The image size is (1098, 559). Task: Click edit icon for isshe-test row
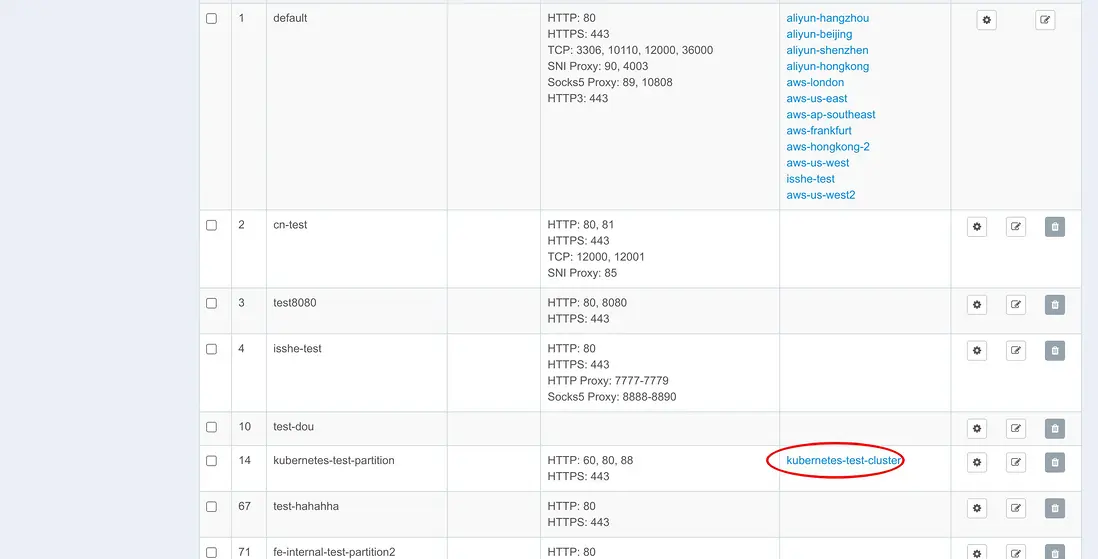point(1015,350)
